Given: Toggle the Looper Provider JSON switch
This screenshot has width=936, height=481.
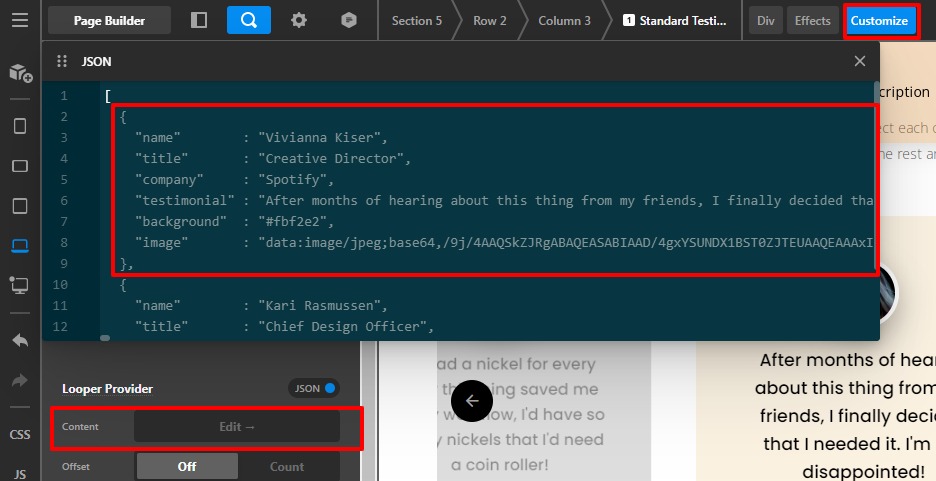Looking at the screenshot, I should click(314, 388).
